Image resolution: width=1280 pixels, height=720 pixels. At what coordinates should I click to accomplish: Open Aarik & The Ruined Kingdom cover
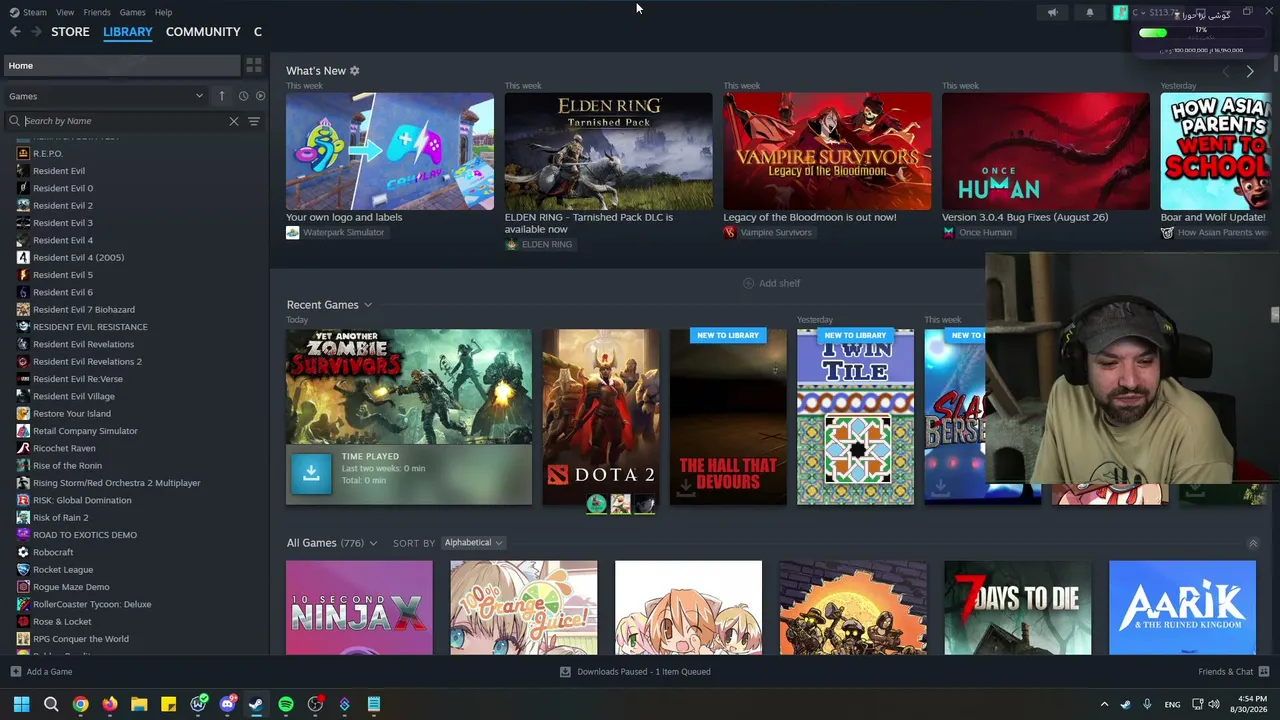1182,608
